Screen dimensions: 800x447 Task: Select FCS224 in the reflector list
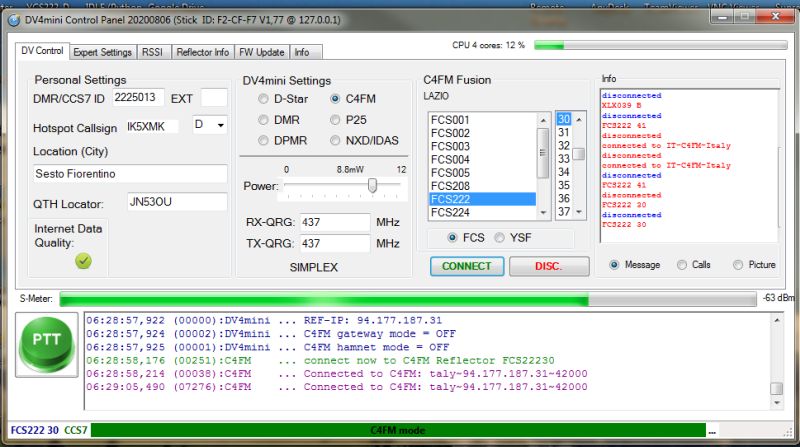click(x=482, y=212)
